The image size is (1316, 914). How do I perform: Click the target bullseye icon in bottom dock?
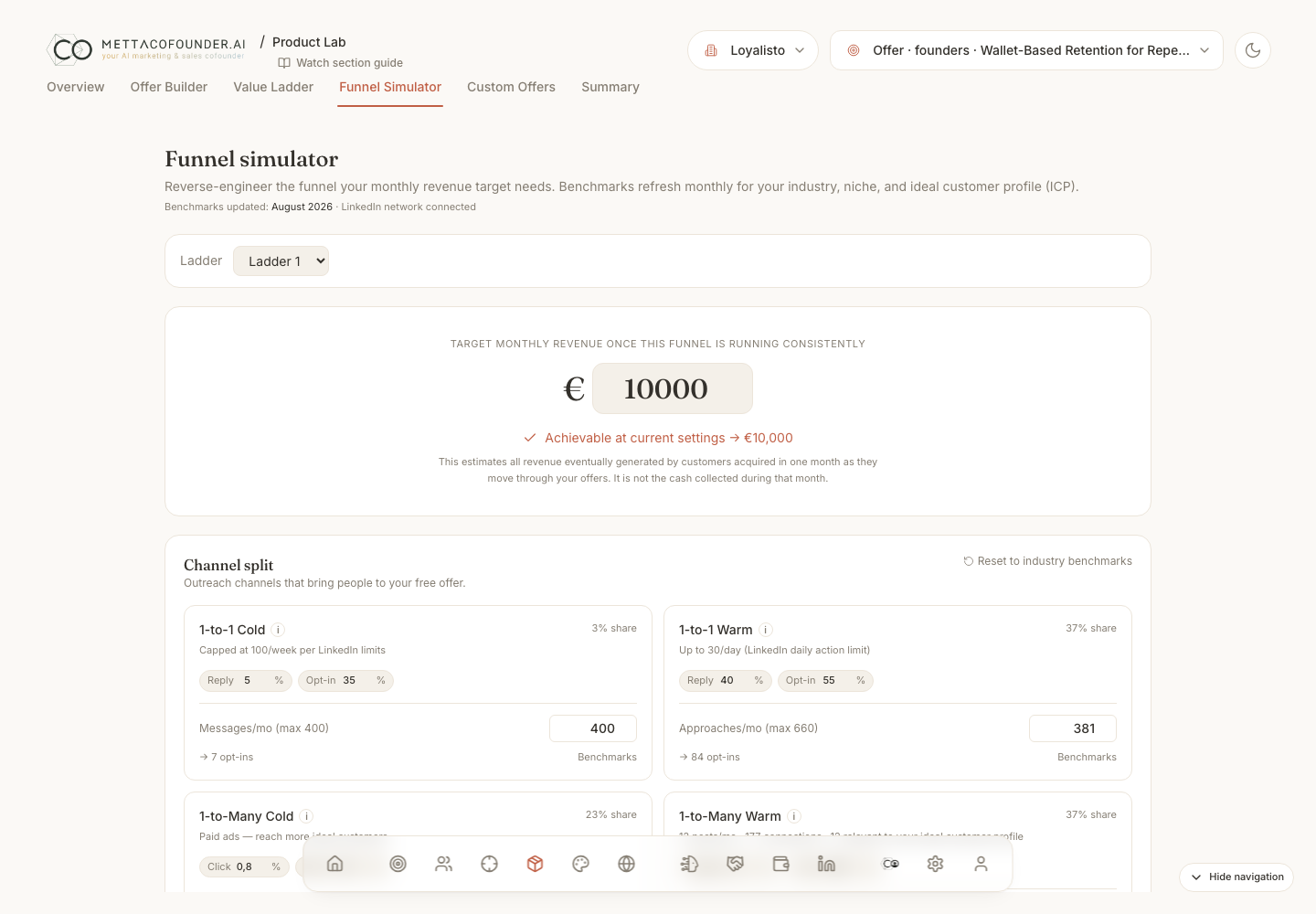pos(398,864)
